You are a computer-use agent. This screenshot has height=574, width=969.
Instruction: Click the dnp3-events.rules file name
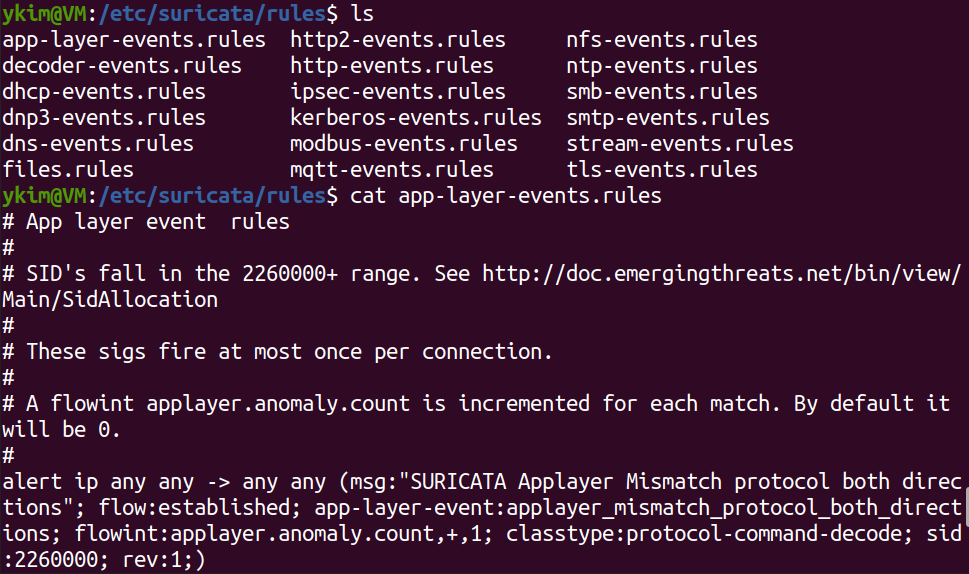[104, 118]
